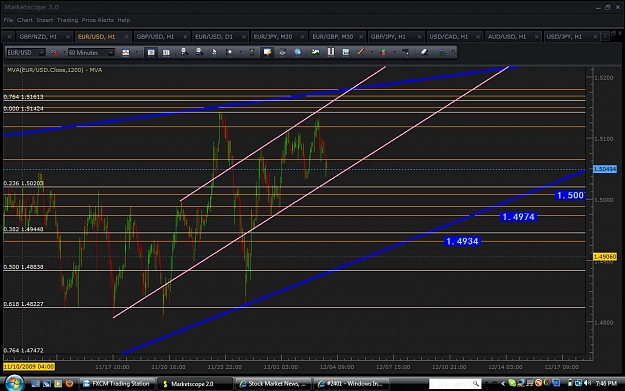
Task: Click the white vertical bars icon
Action: tap(330, 52)
